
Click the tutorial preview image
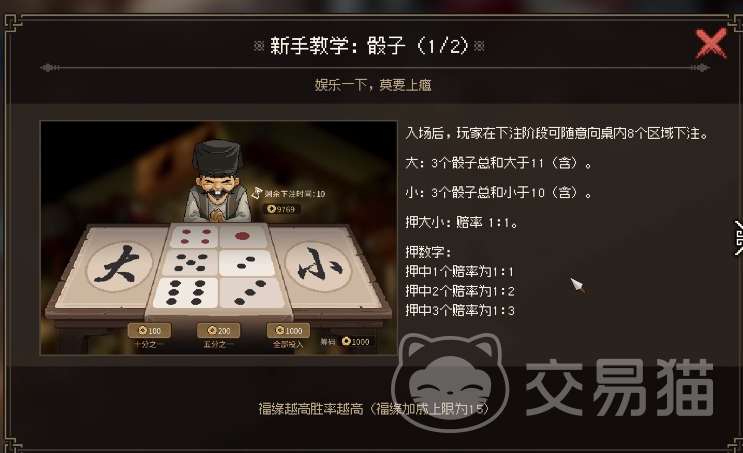[x=218, y=238]
